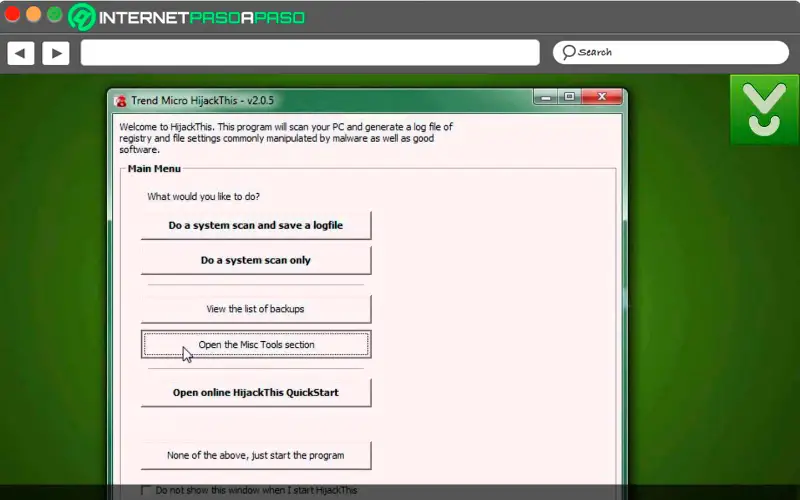
Task: Click 'Do a system scan and save a logfile'
Action: click(x=256, y=226)
